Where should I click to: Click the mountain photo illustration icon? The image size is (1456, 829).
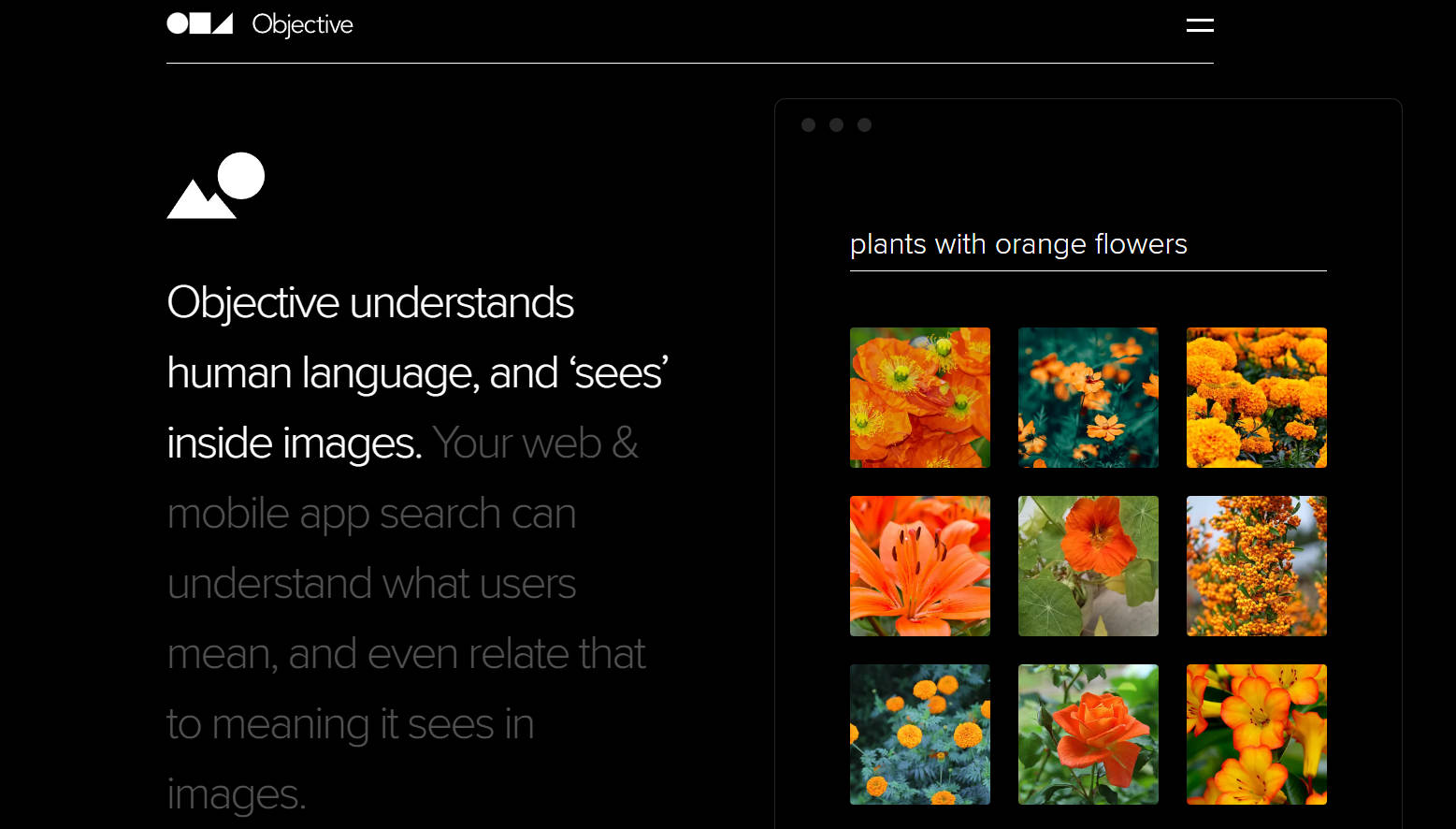(214, 187)
